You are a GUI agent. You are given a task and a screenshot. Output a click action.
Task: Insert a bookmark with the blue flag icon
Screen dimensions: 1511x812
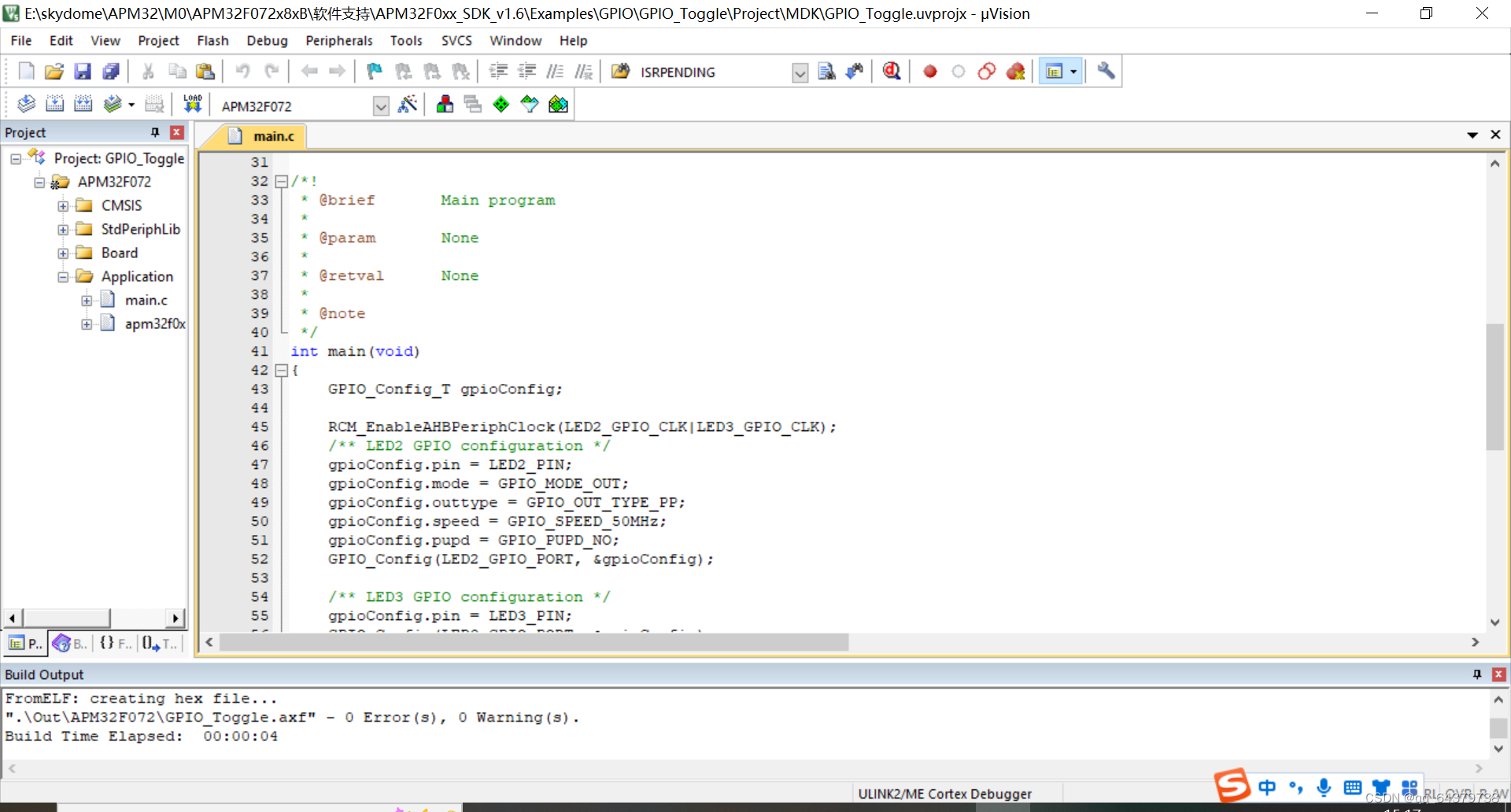click(375, 72)
